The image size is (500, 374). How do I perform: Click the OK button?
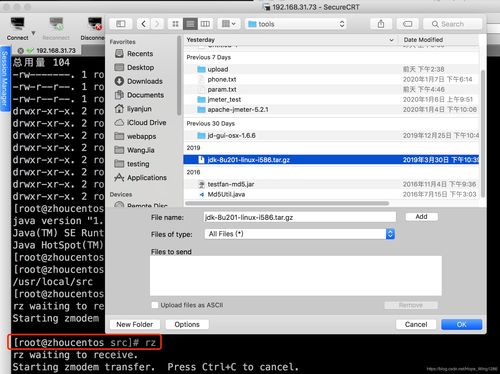tap(462, 324)
